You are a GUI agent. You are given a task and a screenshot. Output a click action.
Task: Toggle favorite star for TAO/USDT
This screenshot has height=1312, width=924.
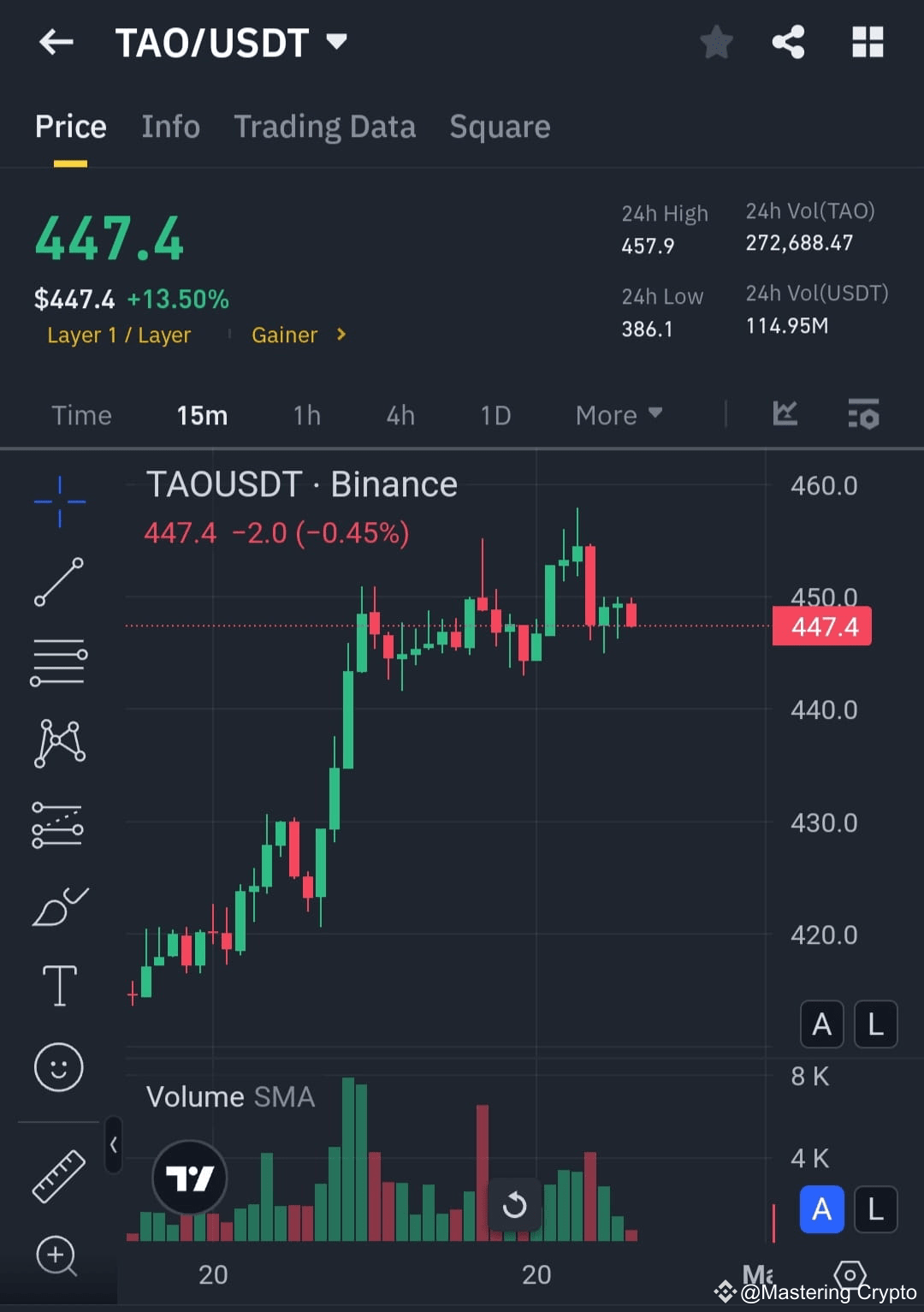pyautogui.click(x=716, y=41)
